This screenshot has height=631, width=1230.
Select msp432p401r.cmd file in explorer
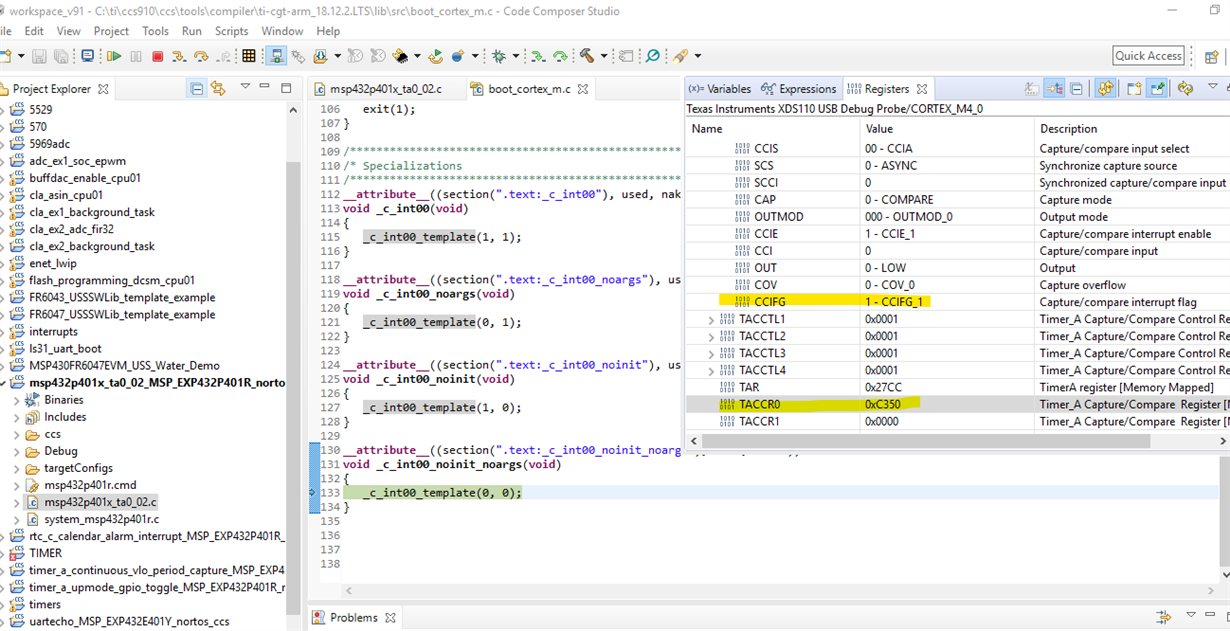[x=89, y=485]
